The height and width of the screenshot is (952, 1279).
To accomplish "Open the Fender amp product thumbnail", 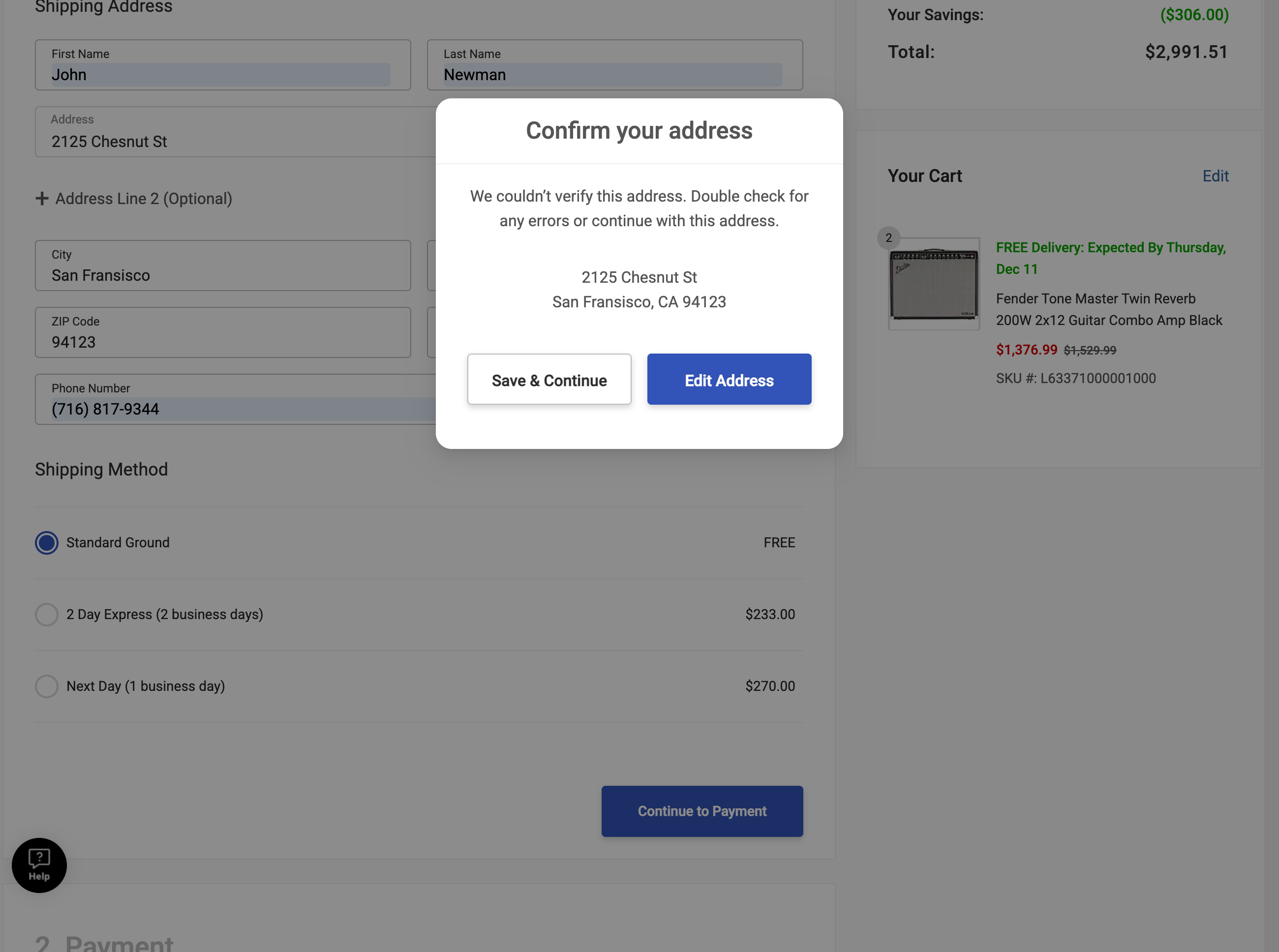I will 933,284.
